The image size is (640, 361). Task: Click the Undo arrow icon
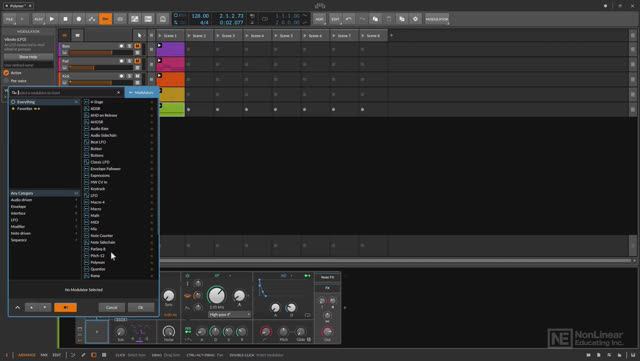(x=349, y=19)
